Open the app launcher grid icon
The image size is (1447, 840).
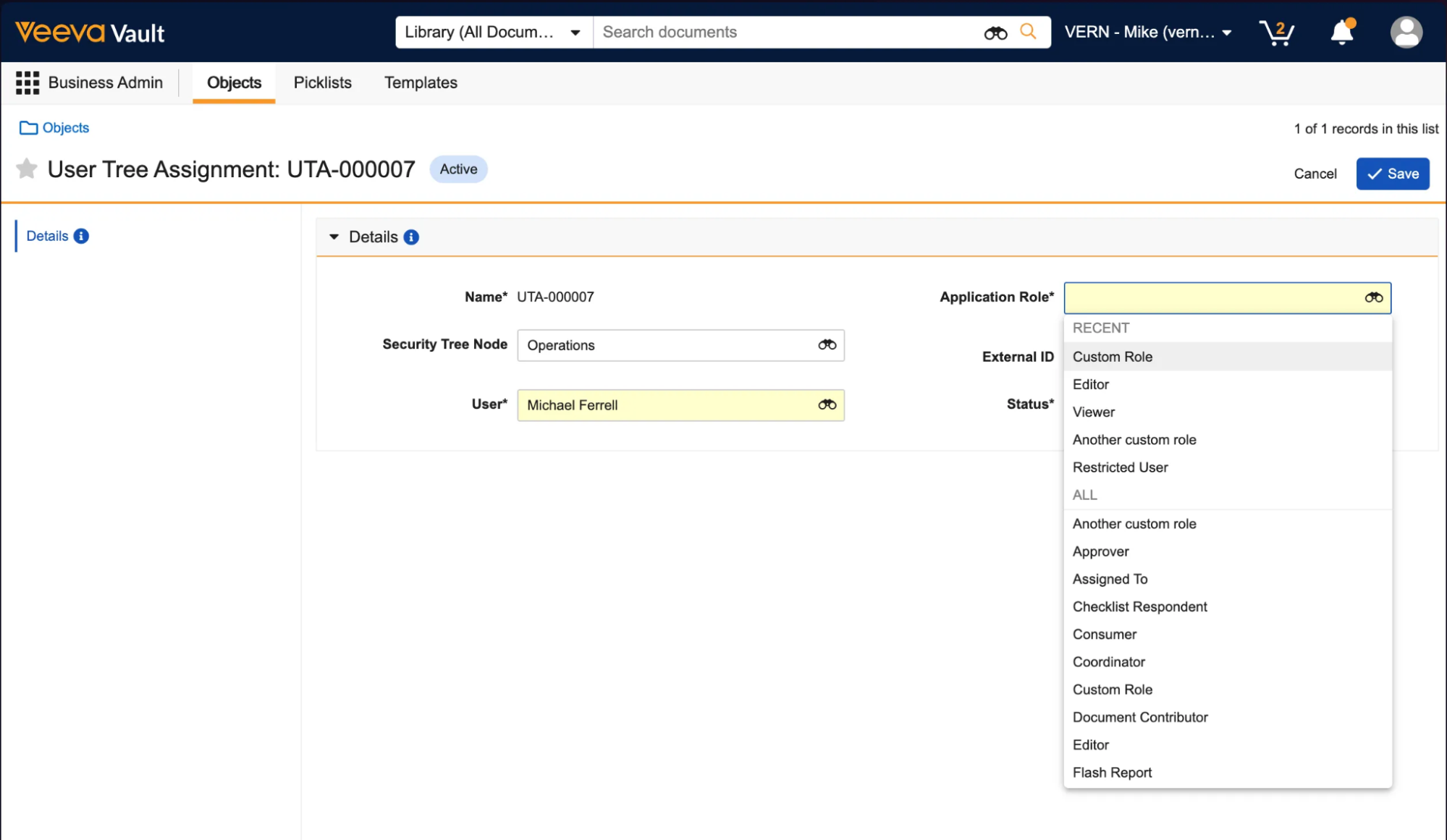(28, 82)
